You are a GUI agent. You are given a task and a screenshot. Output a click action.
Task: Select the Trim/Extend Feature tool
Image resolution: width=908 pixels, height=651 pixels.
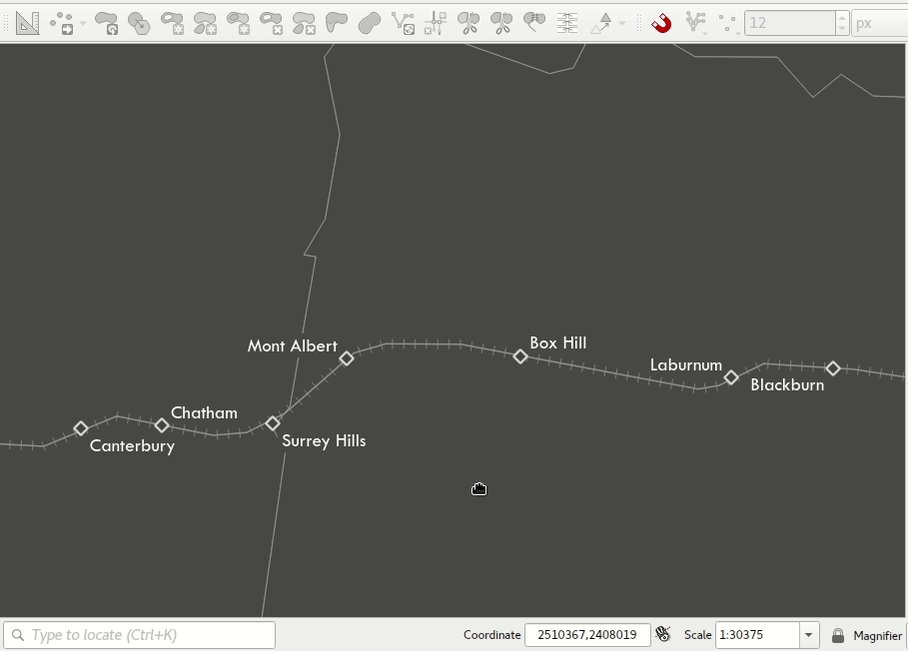pyautogui.click(x=435, y=23)
